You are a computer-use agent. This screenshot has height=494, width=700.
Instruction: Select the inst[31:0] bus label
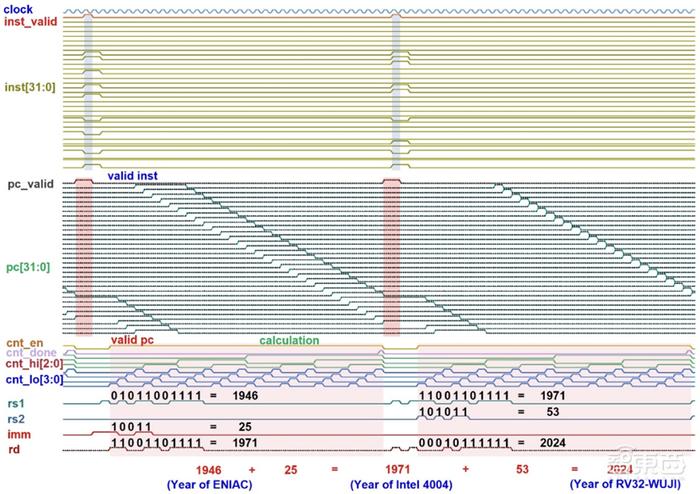[30, 87]
